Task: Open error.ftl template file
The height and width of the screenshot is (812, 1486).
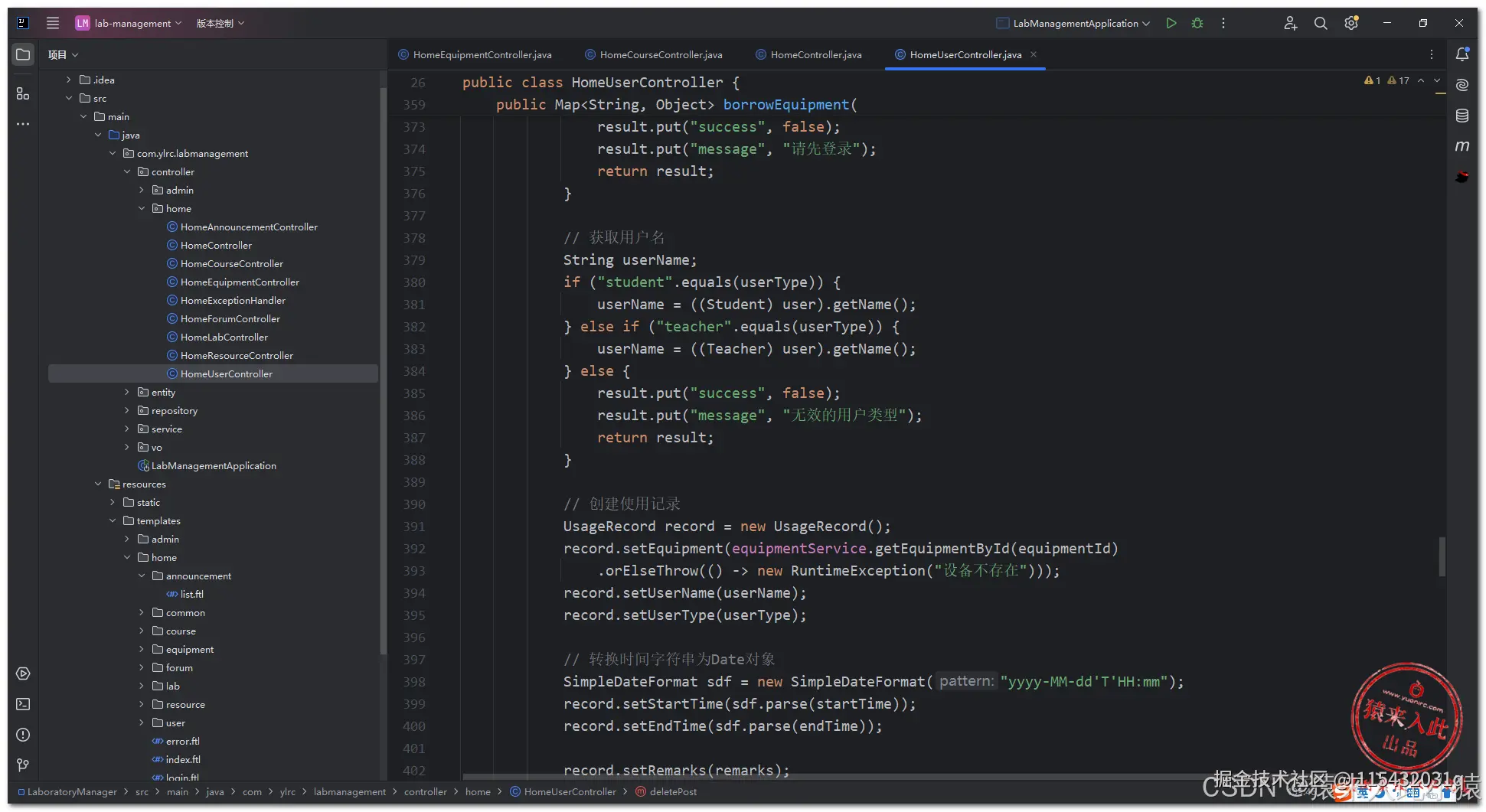Action: coord(182,741)
